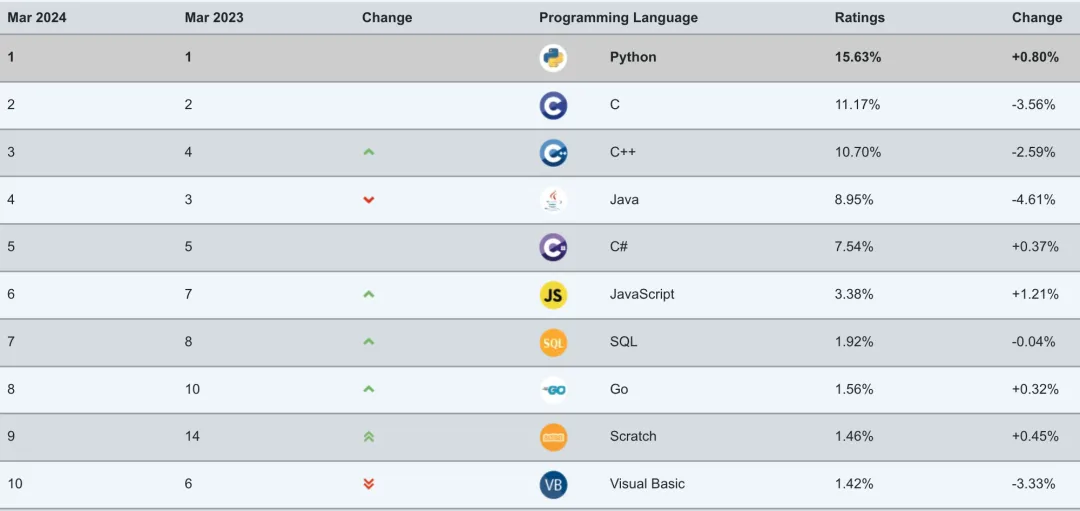
Task: Click the orange SQL logo icon
Action: 553,342
